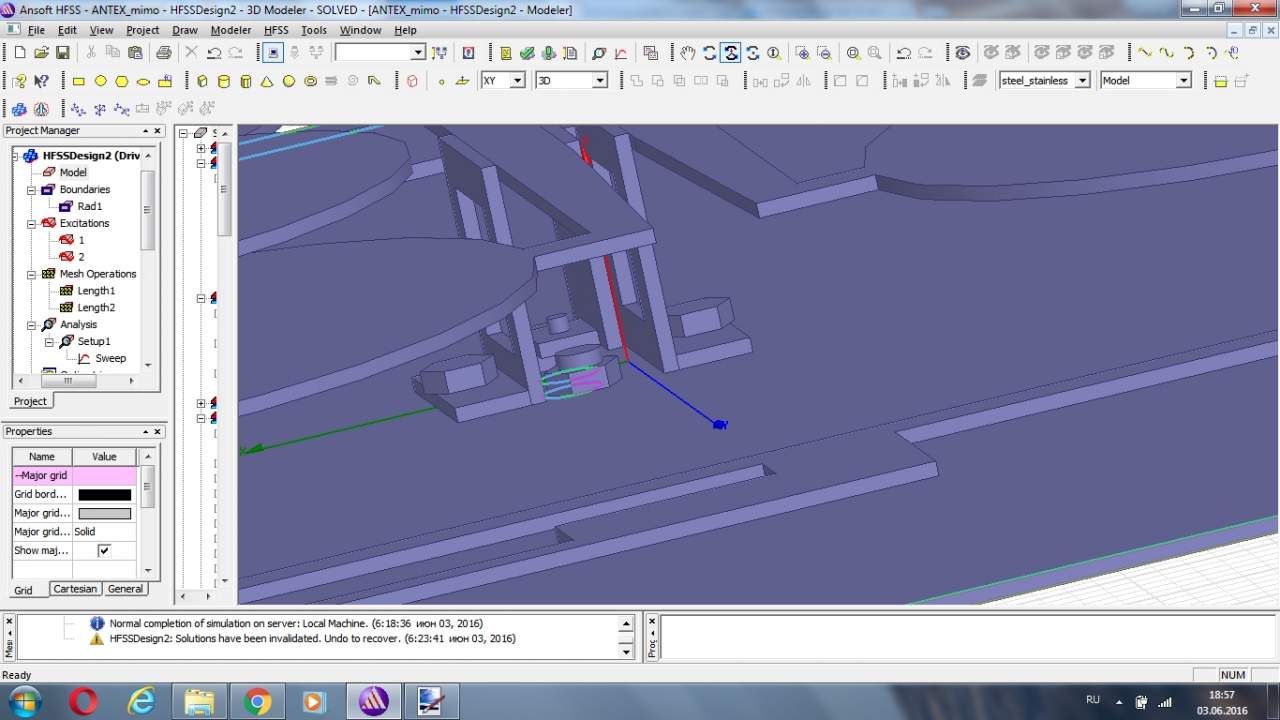This screenshot has width=1280, height=720.
Task: Open the XY drawing plane dropdown
Action: click(x=517, y=81)
